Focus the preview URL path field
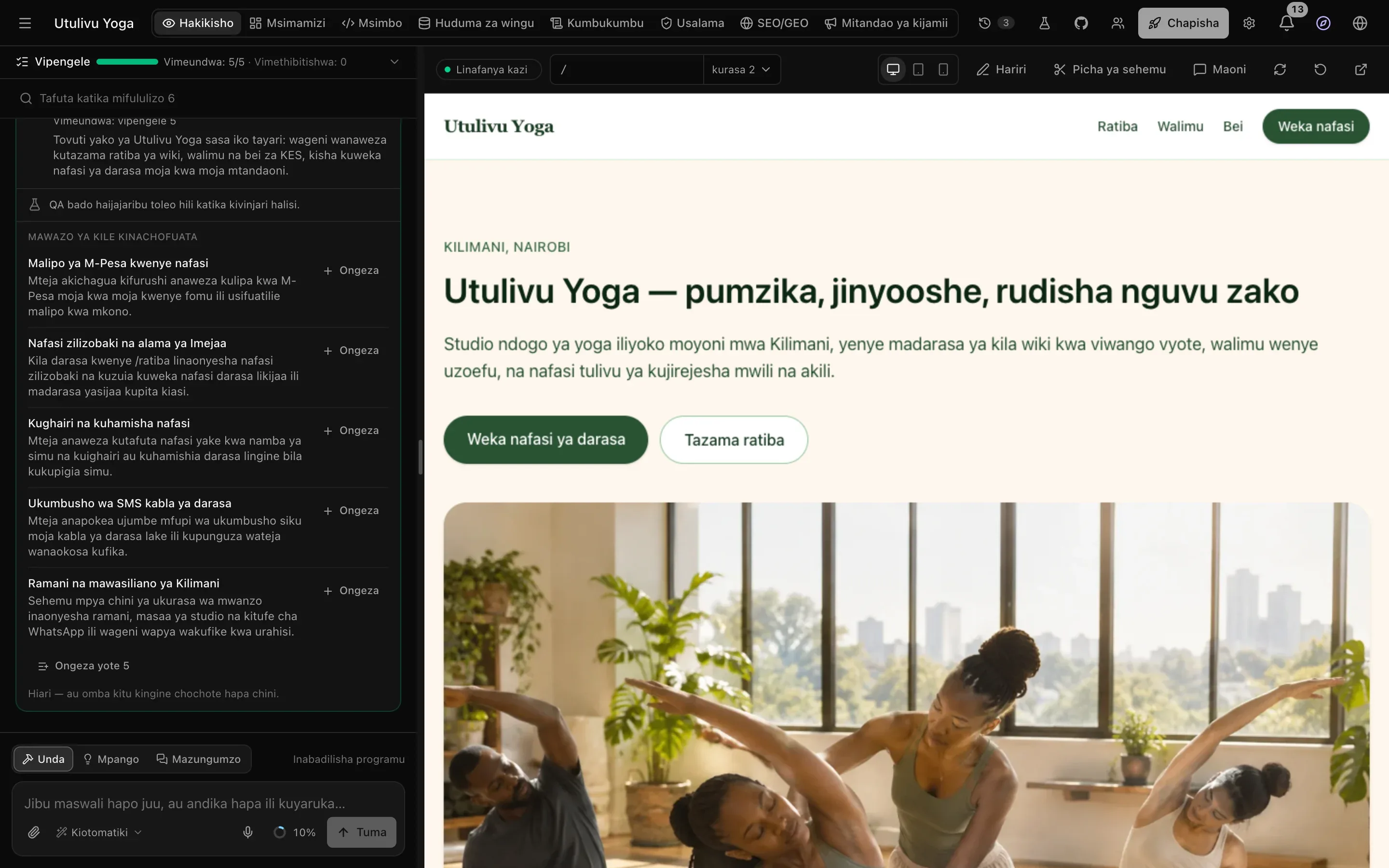Viewport: 1389px width, 868px height. pos(627,69)
